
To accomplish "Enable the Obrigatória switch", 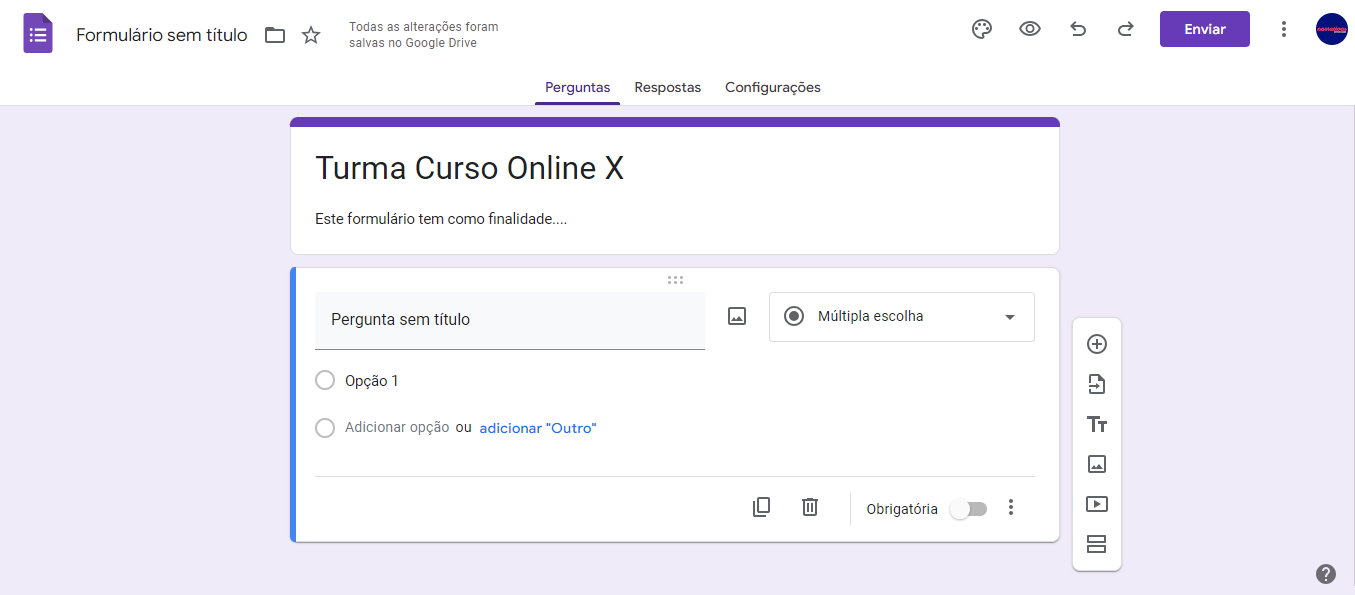I will (x=967, y=508).
